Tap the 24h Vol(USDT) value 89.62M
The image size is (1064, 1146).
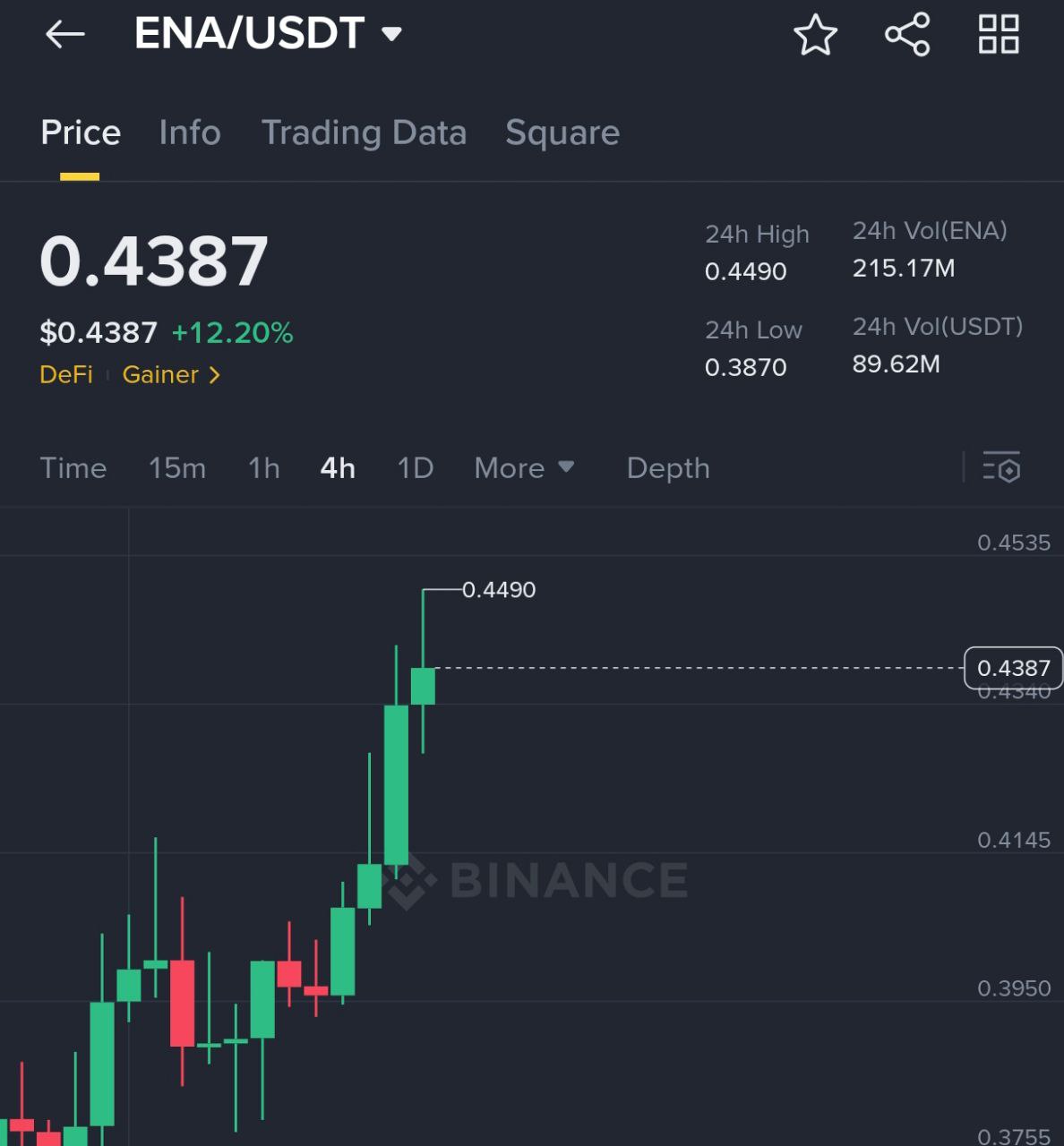[x=897, y=364]
